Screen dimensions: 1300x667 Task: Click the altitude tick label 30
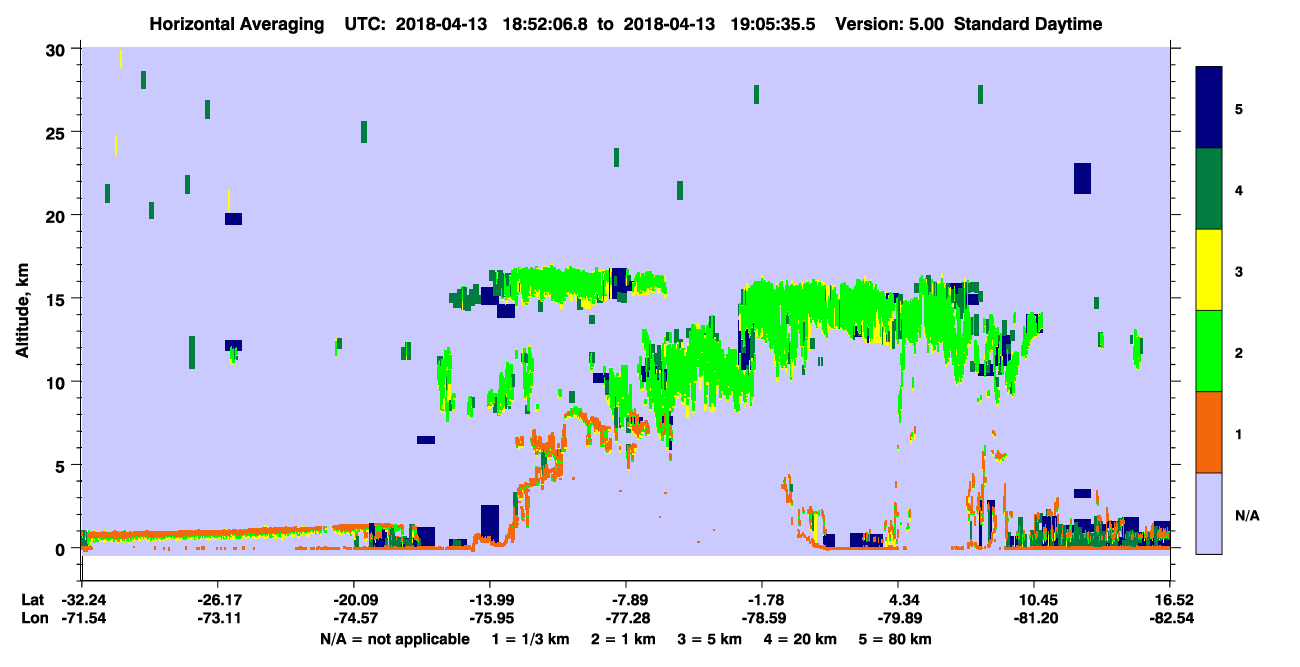coord(56,50)
